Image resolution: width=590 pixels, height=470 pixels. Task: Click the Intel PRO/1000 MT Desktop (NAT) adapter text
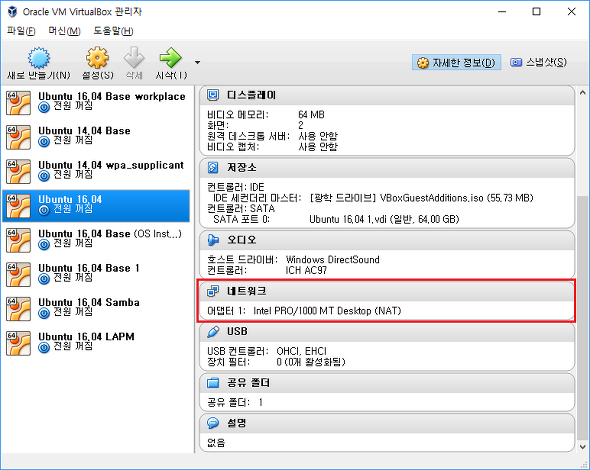point(327,311)
